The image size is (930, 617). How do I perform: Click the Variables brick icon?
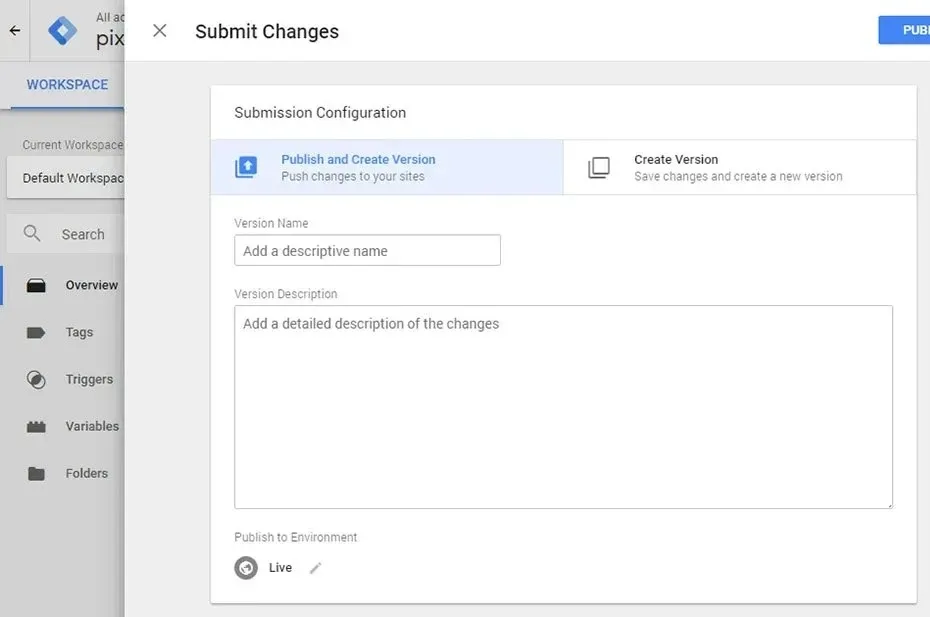(x=36, y=426)
